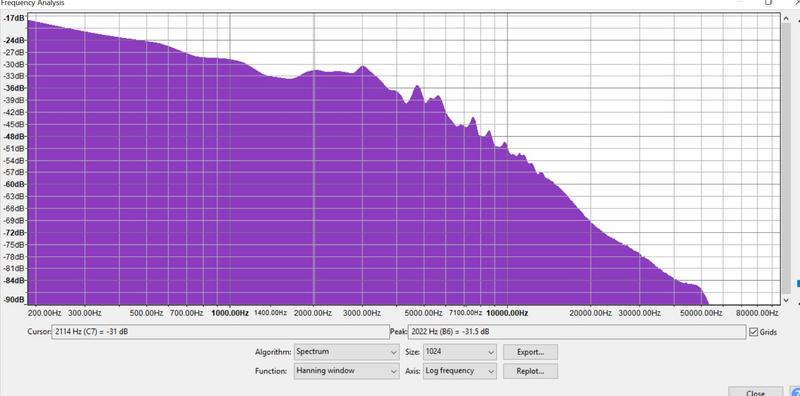Open the Function dropdown showing Hanning window
The image size is (800, 396).
click(x=346, y=371)
